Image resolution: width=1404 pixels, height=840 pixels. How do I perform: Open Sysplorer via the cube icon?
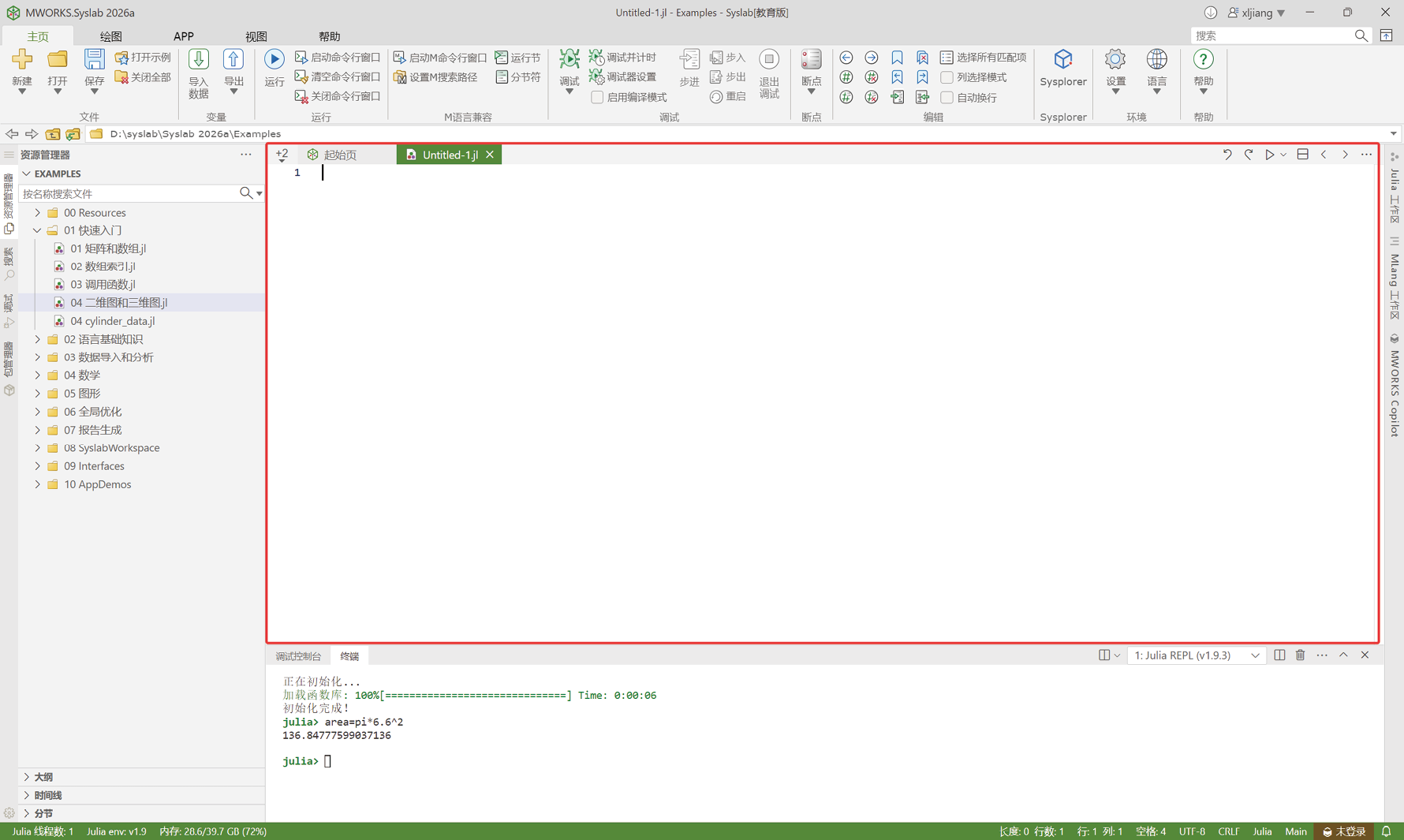point(1063,59)
